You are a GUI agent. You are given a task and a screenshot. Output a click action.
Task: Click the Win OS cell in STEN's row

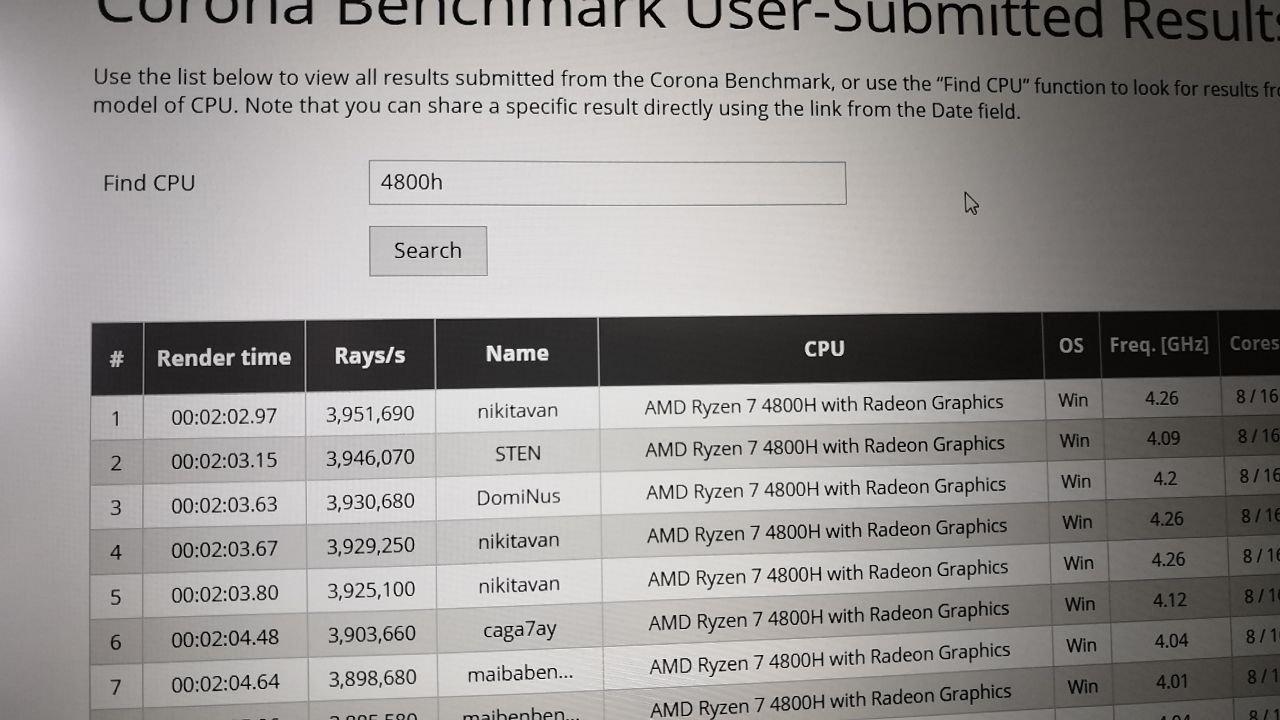pos(1075,440)
